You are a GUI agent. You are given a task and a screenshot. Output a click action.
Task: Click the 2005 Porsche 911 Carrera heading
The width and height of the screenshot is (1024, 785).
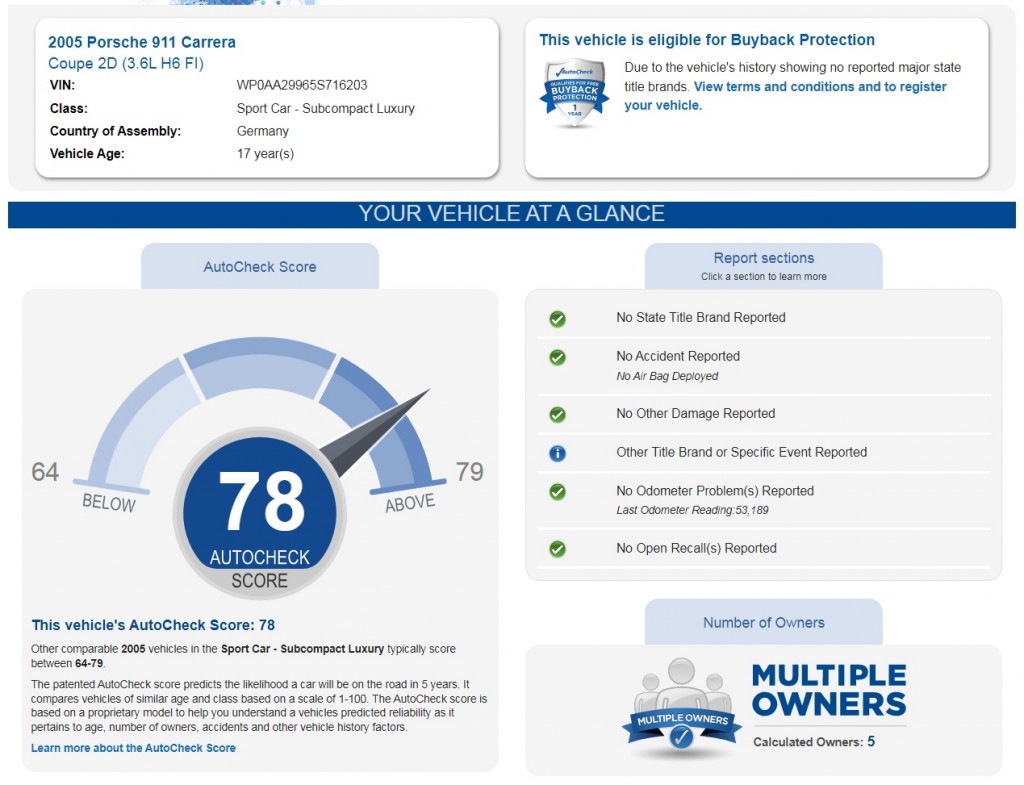point(142,42)
